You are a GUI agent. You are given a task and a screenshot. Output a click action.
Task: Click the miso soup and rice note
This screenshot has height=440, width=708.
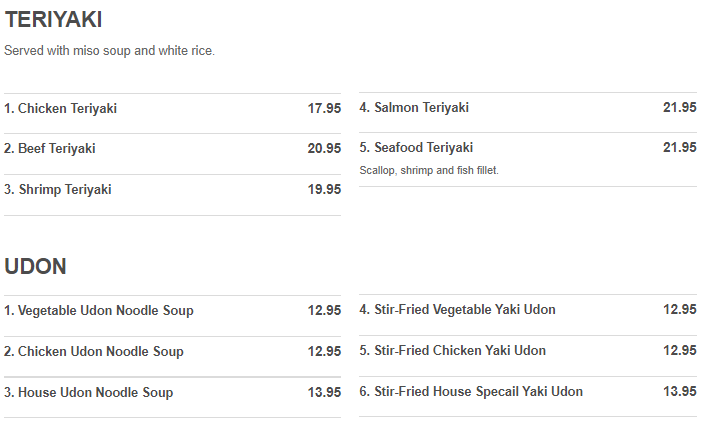109,51
